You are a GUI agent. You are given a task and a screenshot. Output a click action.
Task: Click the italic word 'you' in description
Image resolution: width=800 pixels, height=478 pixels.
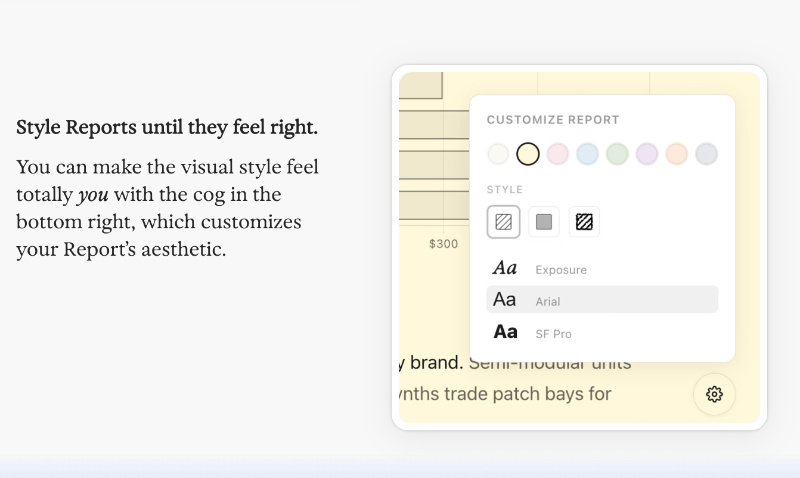[93, 195]
